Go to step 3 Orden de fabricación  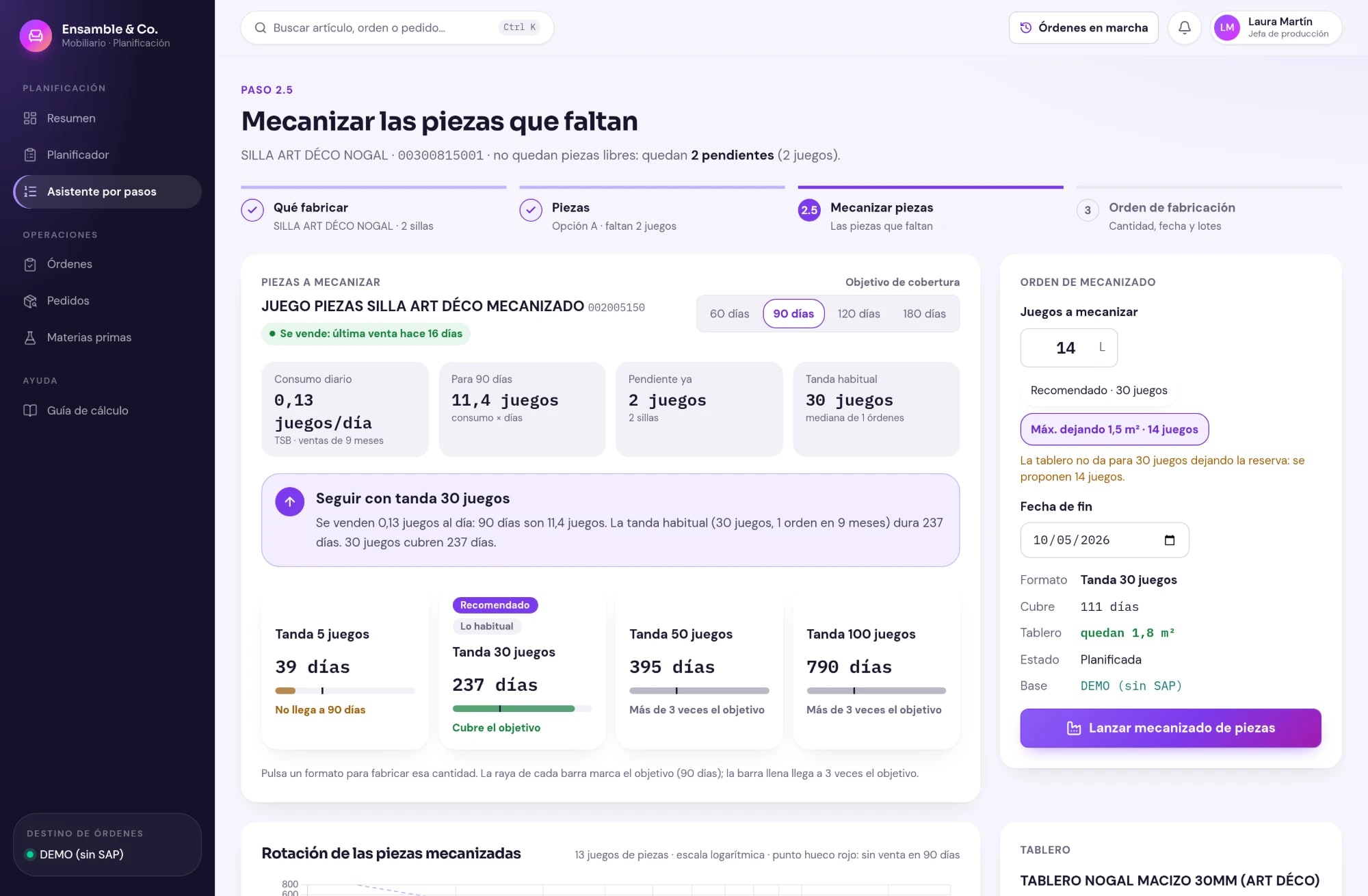[x=1209, y=210]
